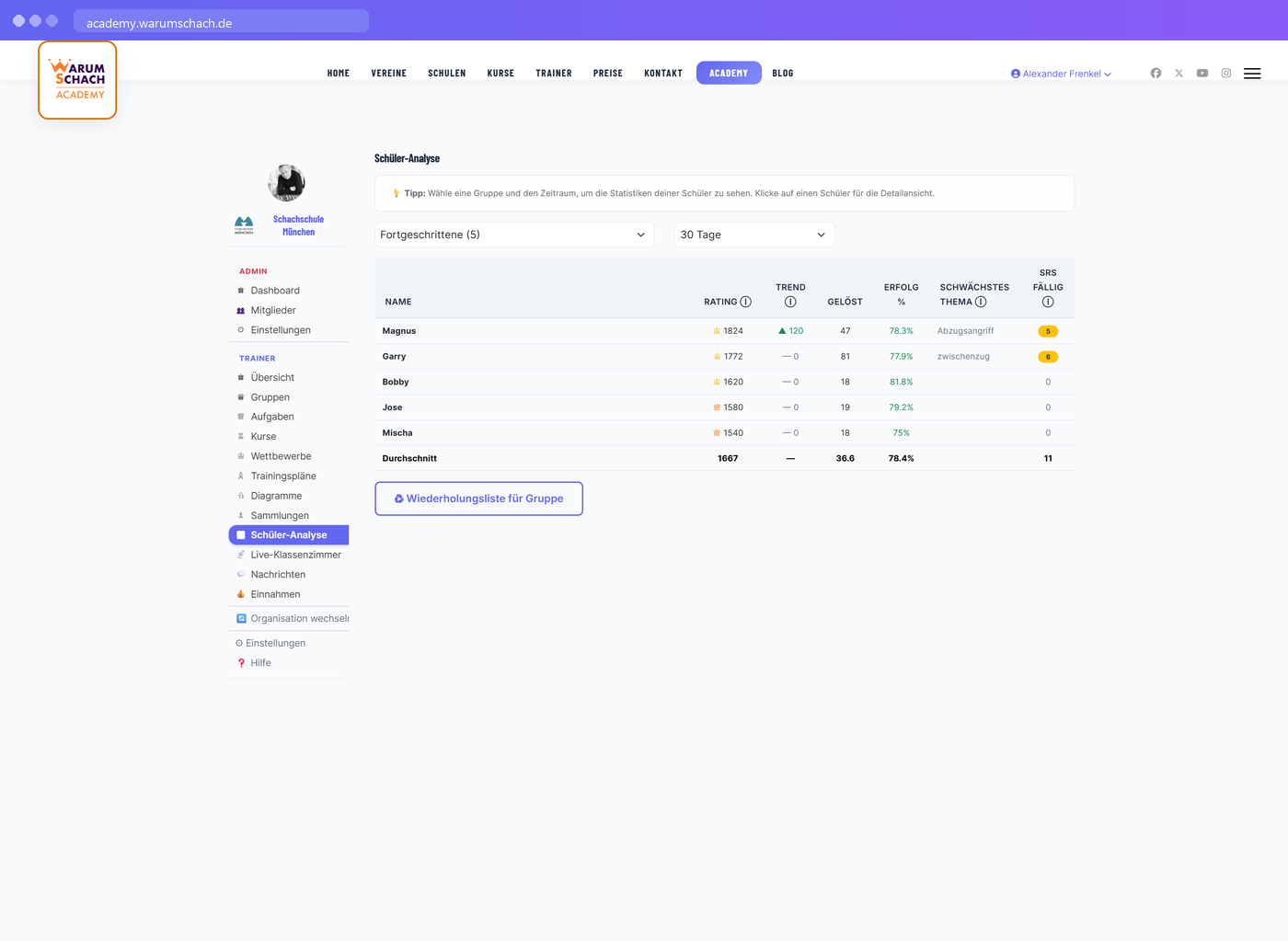This screenshot has width=1288, height=941.
Task: Open KURSE in top navigation
Action: 500,73
